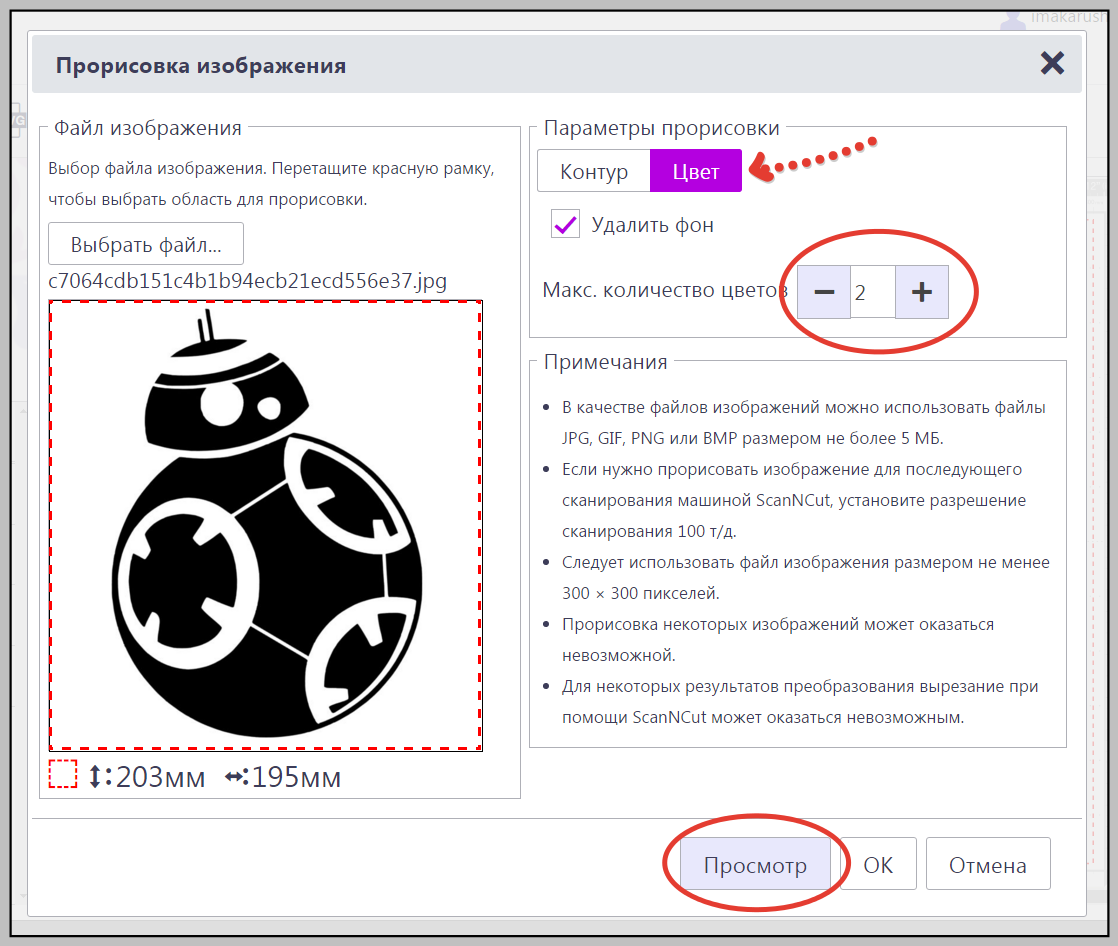Switch to the Контур tracing mode

coord(594,170)
